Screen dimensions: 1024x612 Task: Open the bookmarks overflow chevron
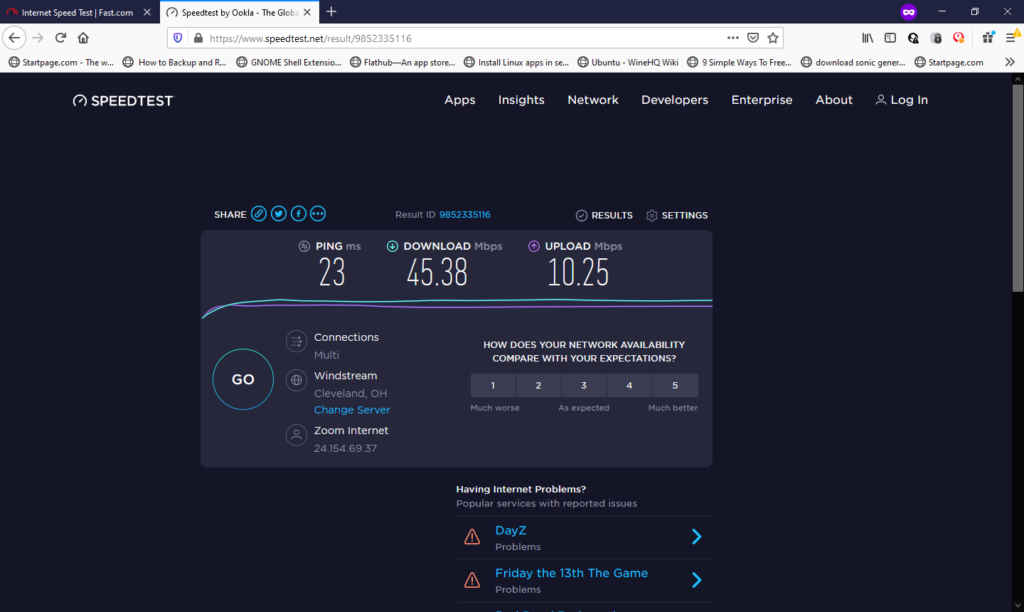point(1010,61)
